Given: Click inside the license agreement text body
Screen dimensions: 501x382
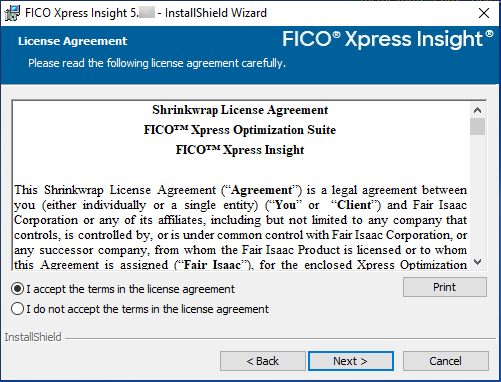Looking at the screenshot, I should tap(240, 227).
